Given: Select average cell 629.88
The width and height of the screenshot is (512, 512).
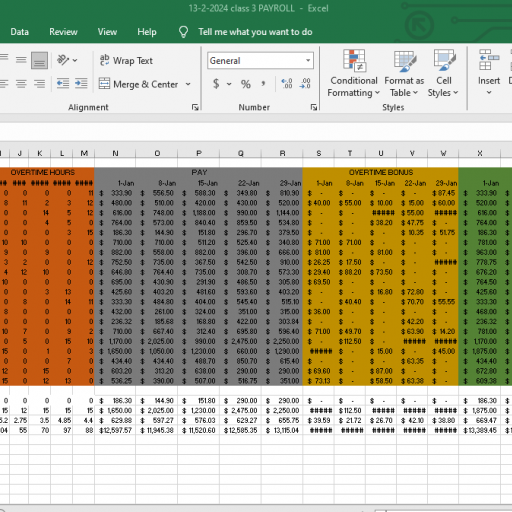Looking at the screenshot, I should 115,420.
